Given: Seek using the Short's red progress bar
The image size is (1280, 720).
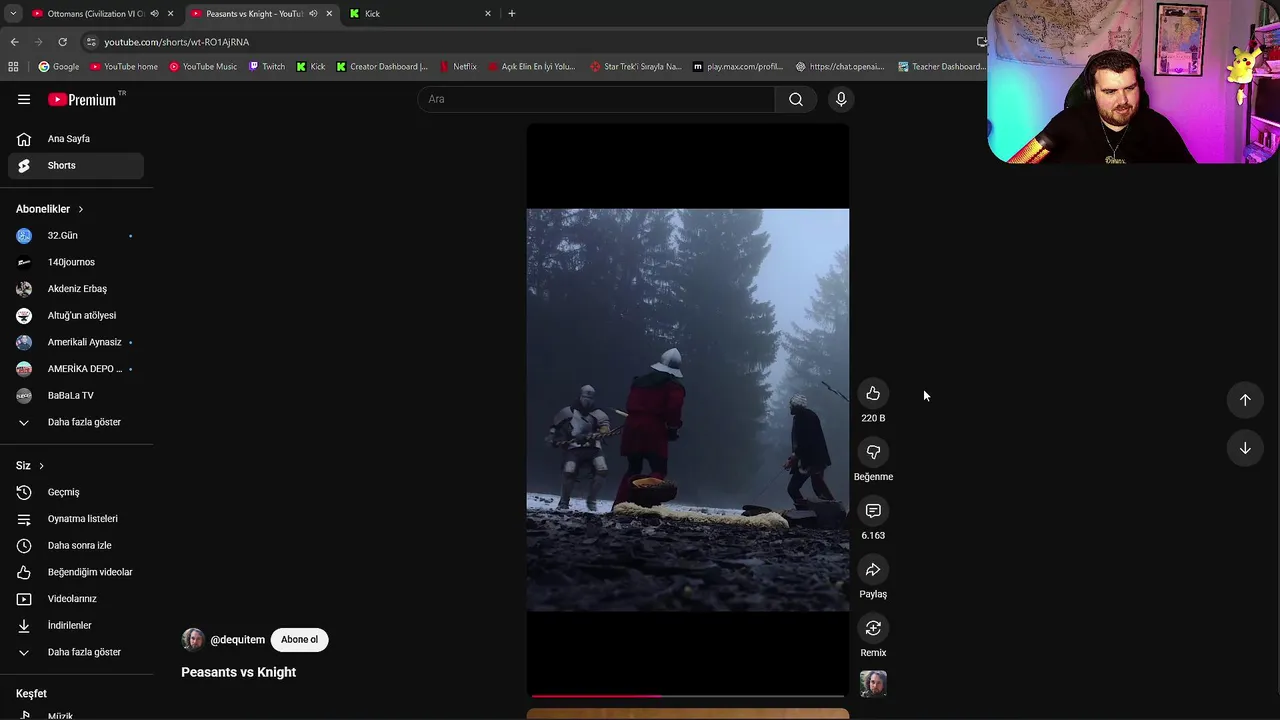Looking at the screenshot, I should point(688,695).
